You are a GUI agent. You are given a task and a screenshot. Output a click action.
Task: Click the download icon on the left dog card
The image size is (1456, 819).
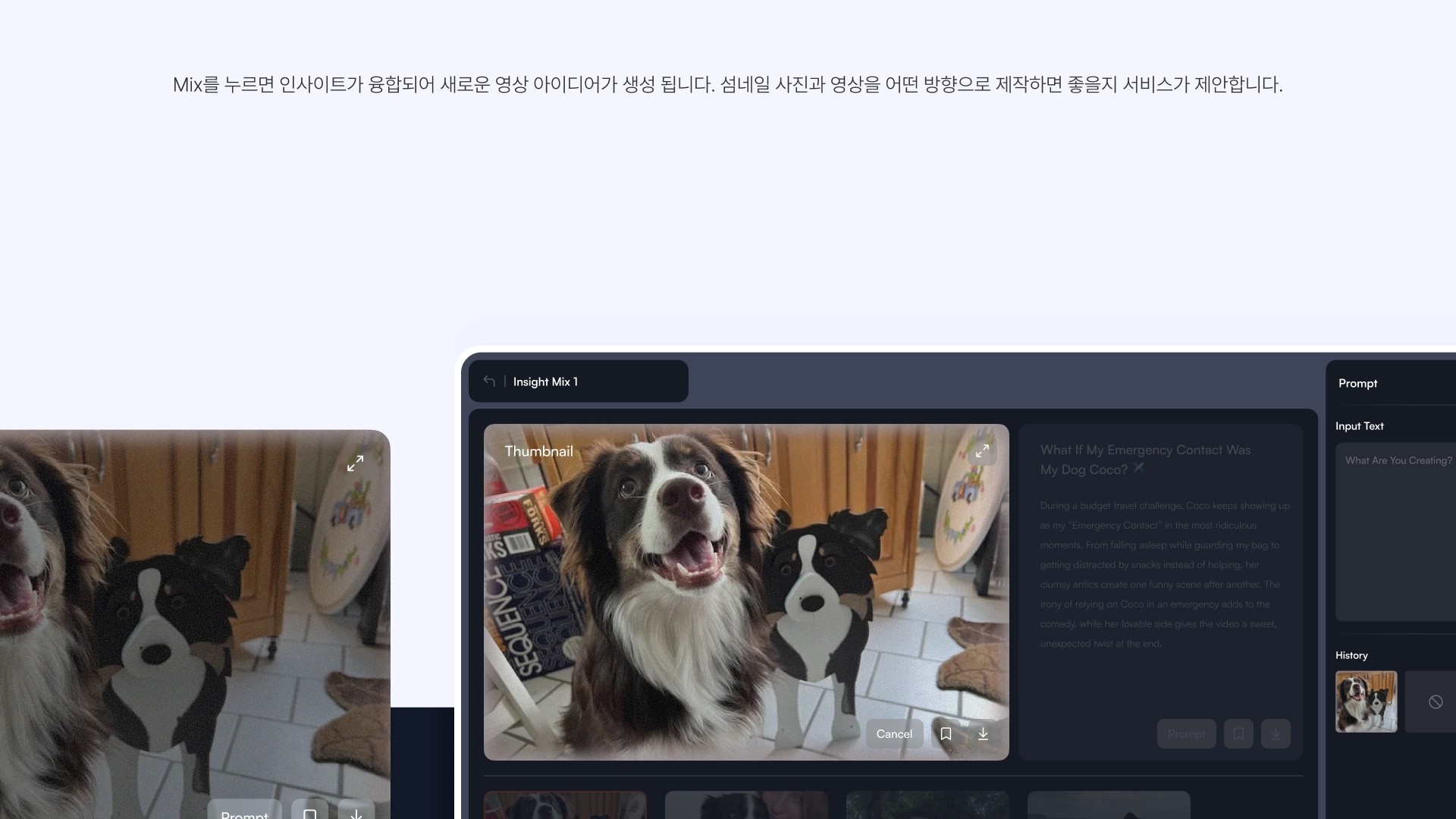point(356,811)
